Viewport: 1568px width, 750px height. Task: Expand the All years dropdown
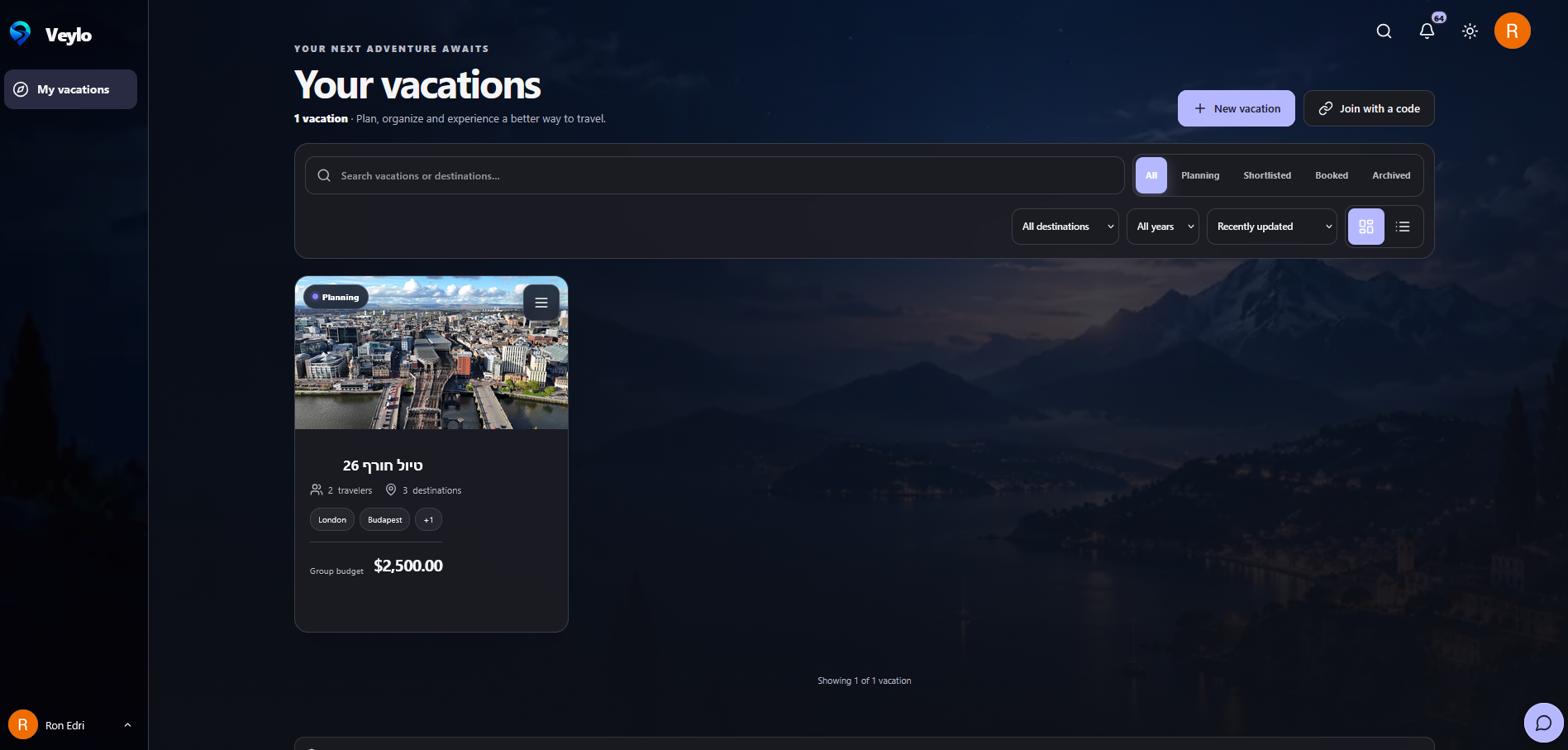click(1163, 227)
